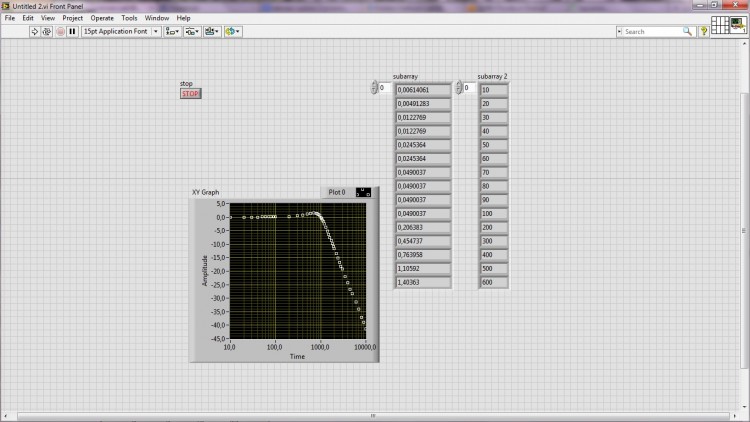Select subarray 2 value 600

tap(494, 283)
